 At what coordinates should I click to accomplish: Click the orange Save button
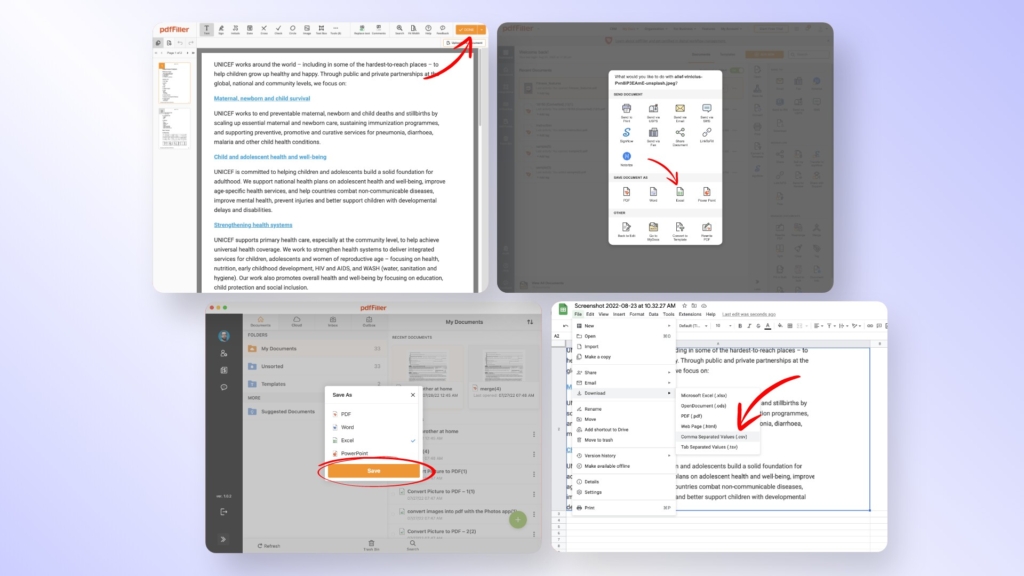374,471
